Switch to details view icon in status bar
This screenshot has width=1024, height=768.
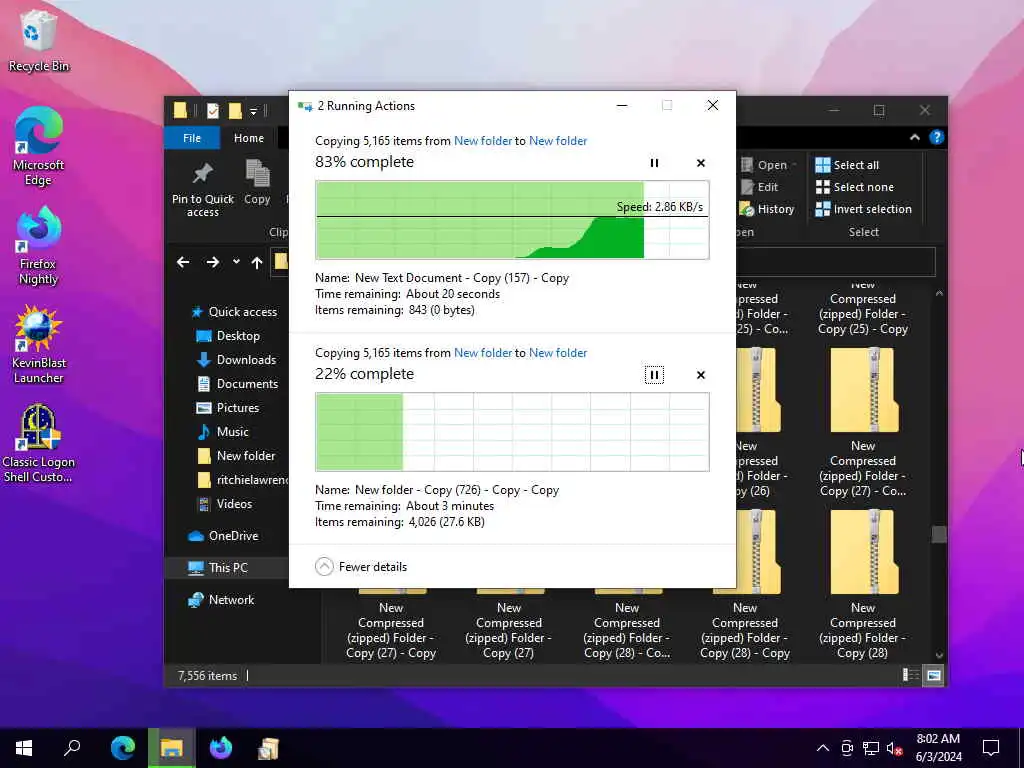(910, 675)
